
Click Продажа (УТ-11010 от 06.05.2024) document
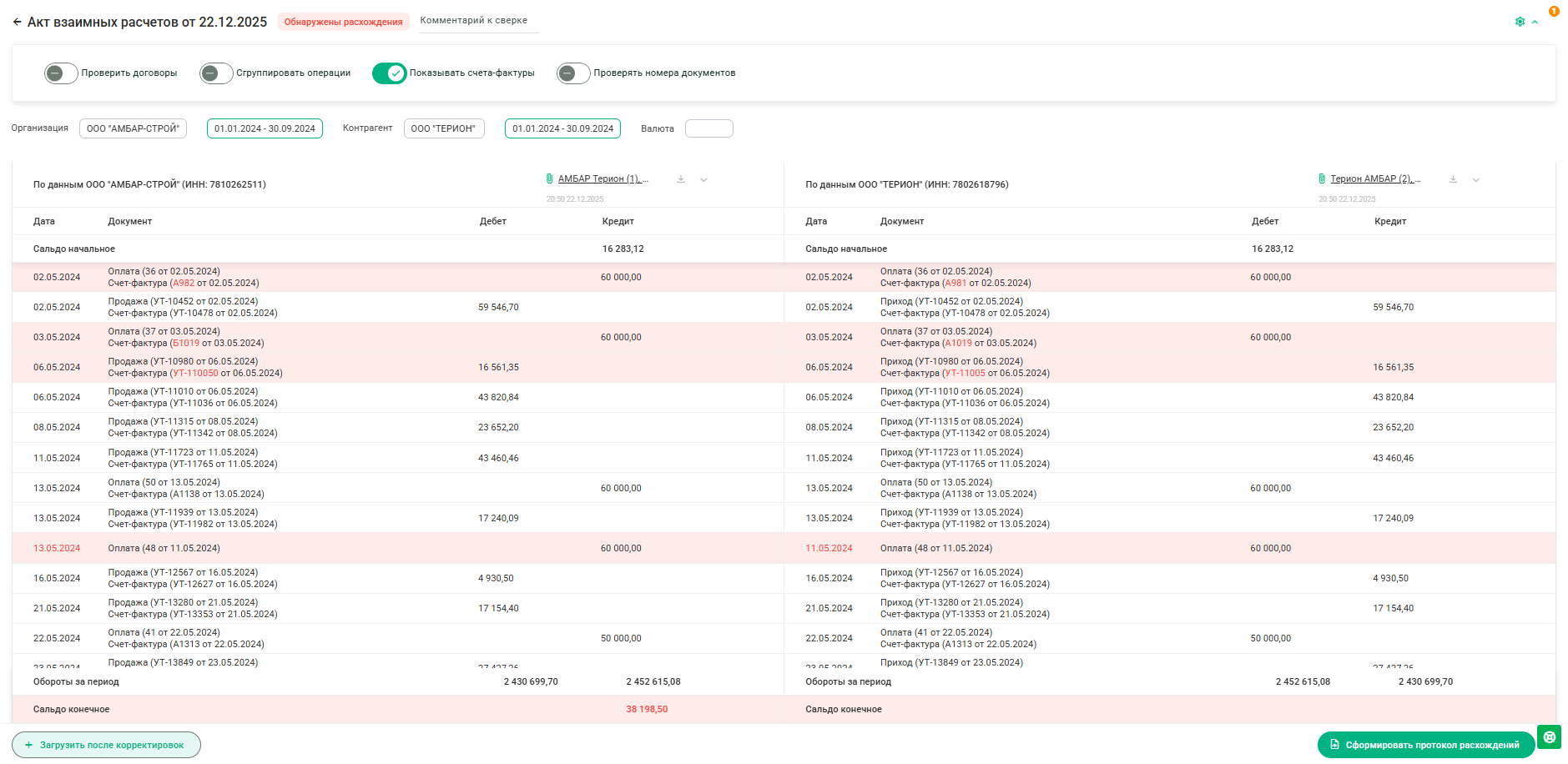pos(183,392)
